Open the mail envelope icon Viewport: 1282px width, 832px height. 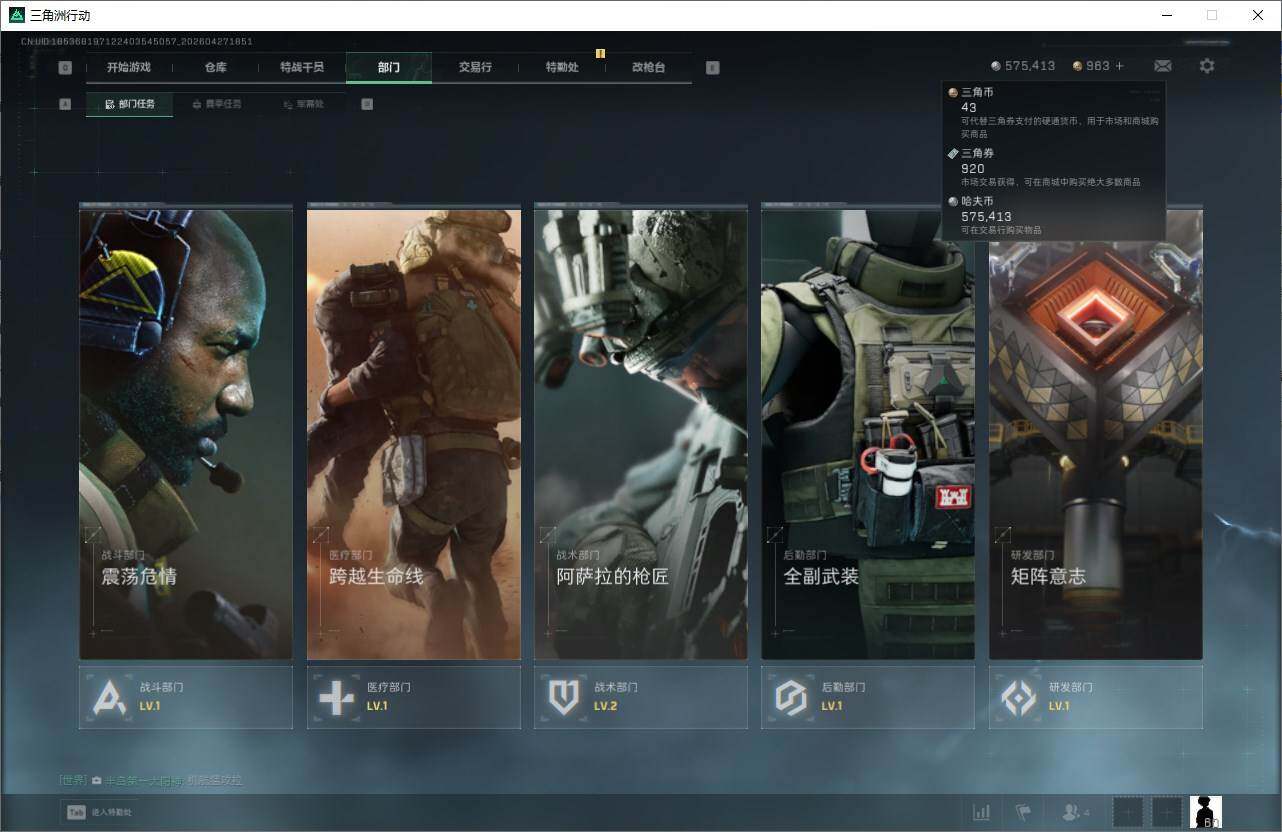pyautogui.click(x=1162, y=66)
